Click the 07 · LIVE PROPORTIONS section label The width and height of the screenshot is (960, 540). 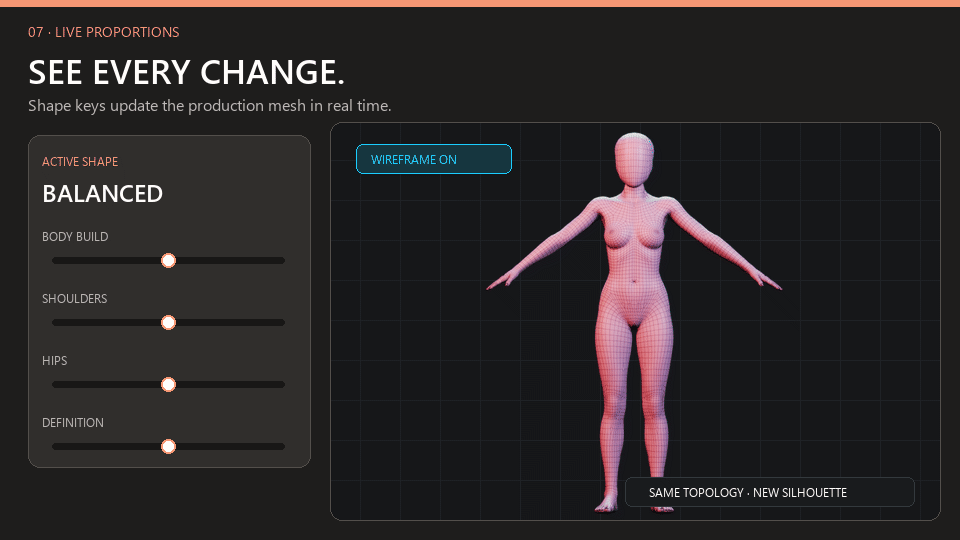coord(103,32)
